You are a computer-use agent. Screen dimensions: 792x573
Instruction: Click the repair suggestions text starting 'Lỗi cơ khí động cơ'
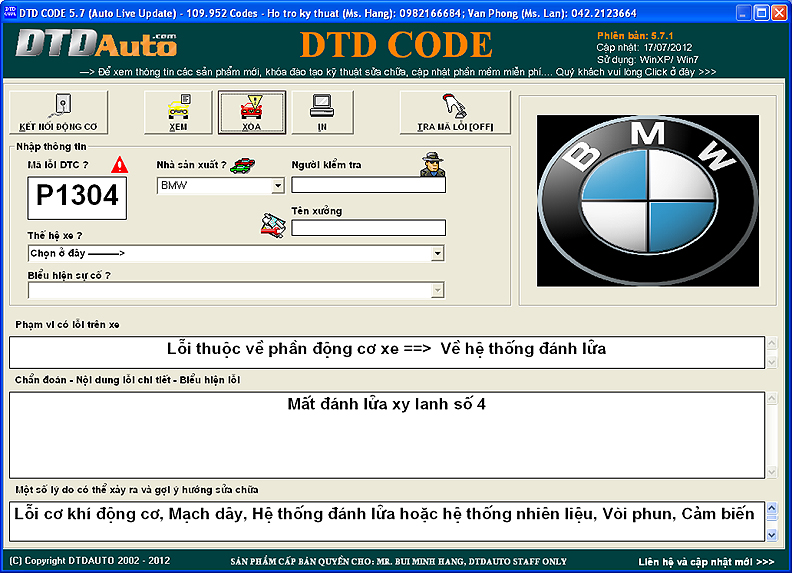[x=384, y=514]
